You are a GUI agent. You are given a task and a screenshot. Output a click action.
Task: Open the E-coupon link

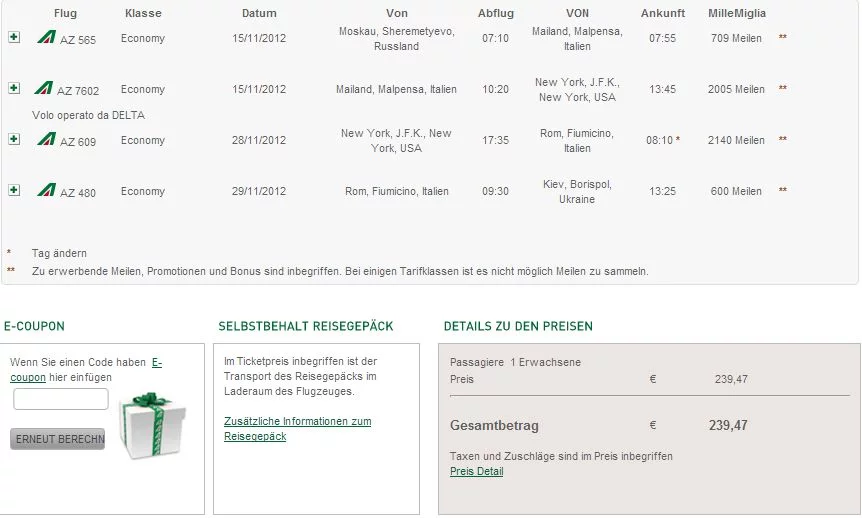tap(86, 370)
